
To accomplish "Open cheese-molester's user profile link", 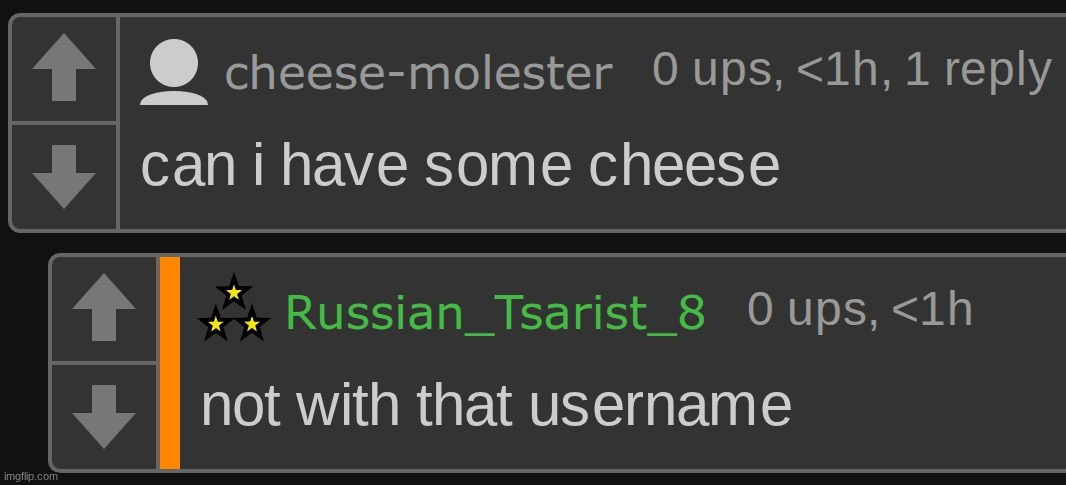I will 418,73.
